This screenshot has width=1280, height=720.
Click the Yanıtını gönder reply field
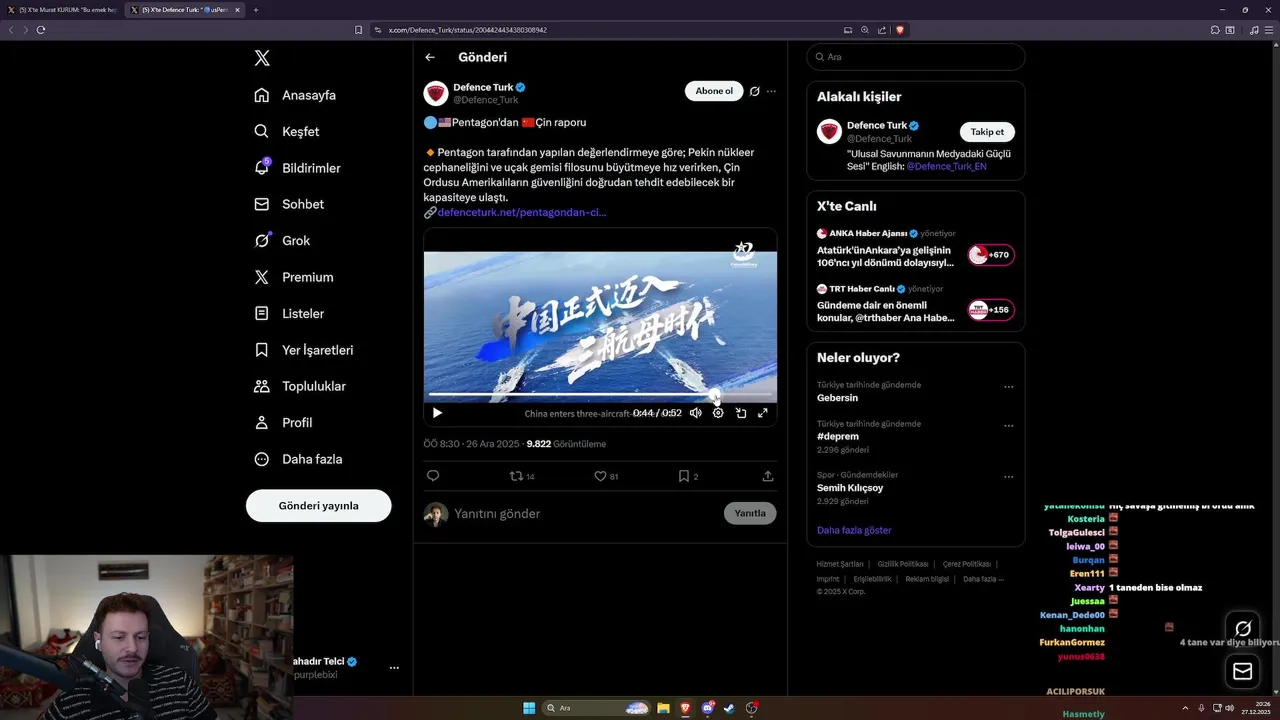(585, 513)
